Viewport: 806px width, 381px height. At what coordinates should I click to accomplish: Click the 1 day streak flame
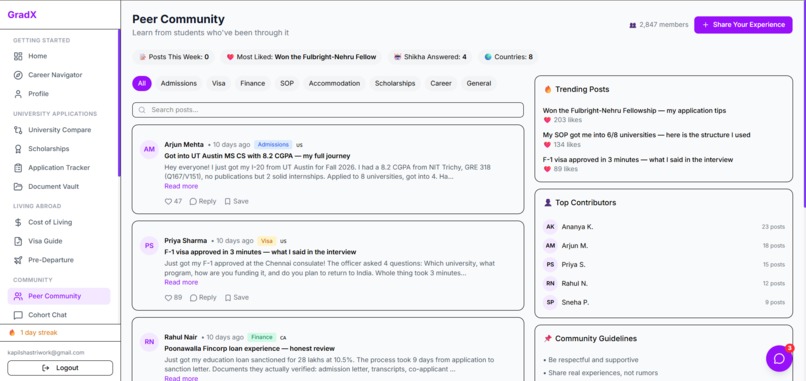tap(12, 333)
